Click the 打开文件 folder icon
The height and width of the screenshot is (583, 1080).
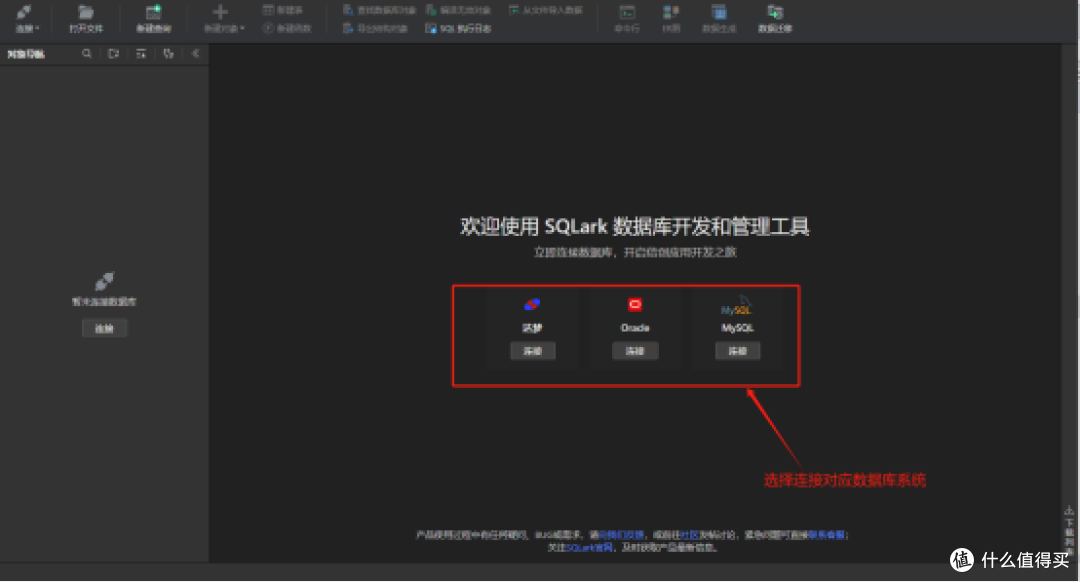click(x=85, y=12)
